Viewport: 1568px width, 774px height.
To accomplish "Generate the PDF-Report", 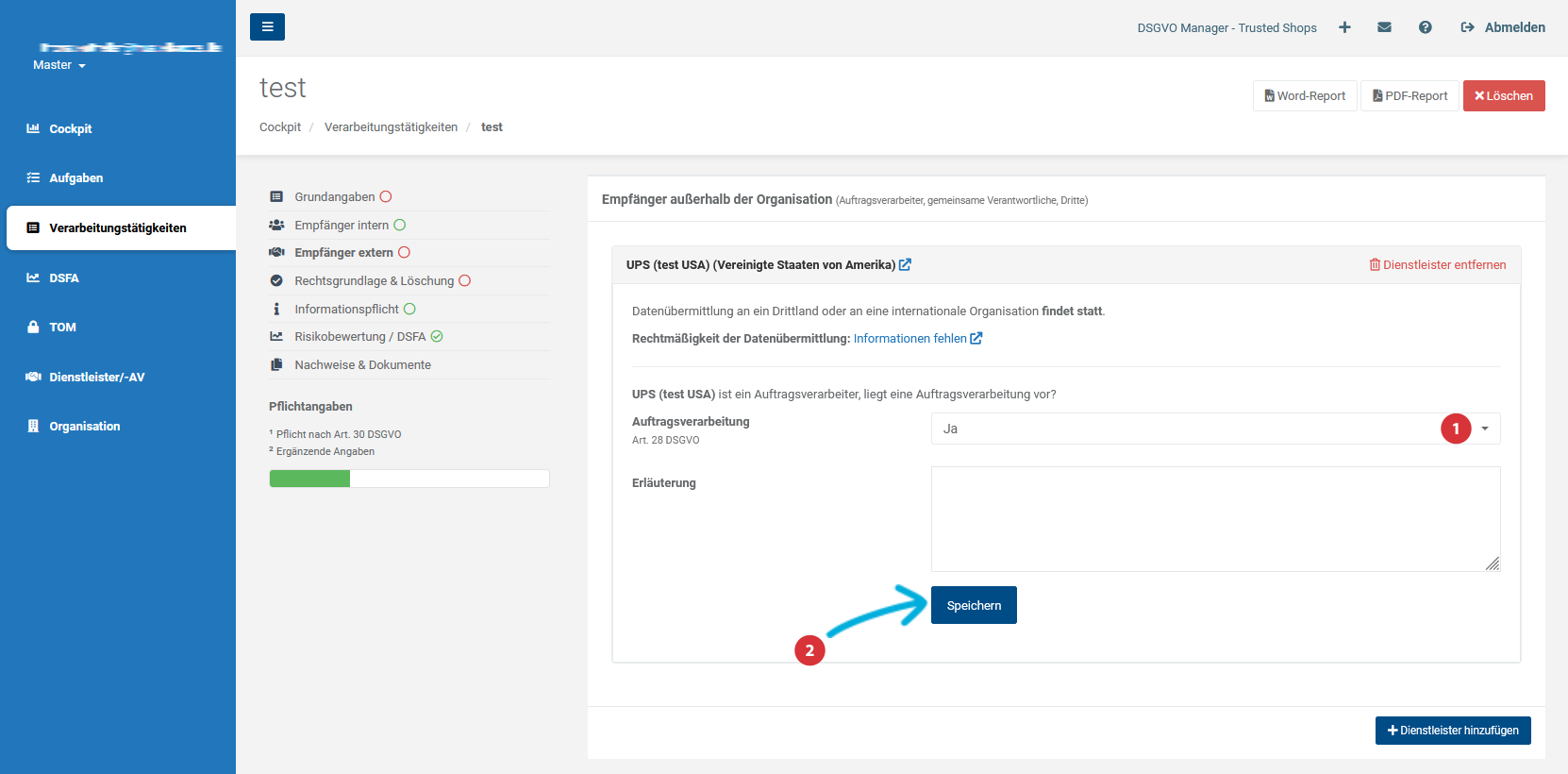I will (x=1410, y=95).
